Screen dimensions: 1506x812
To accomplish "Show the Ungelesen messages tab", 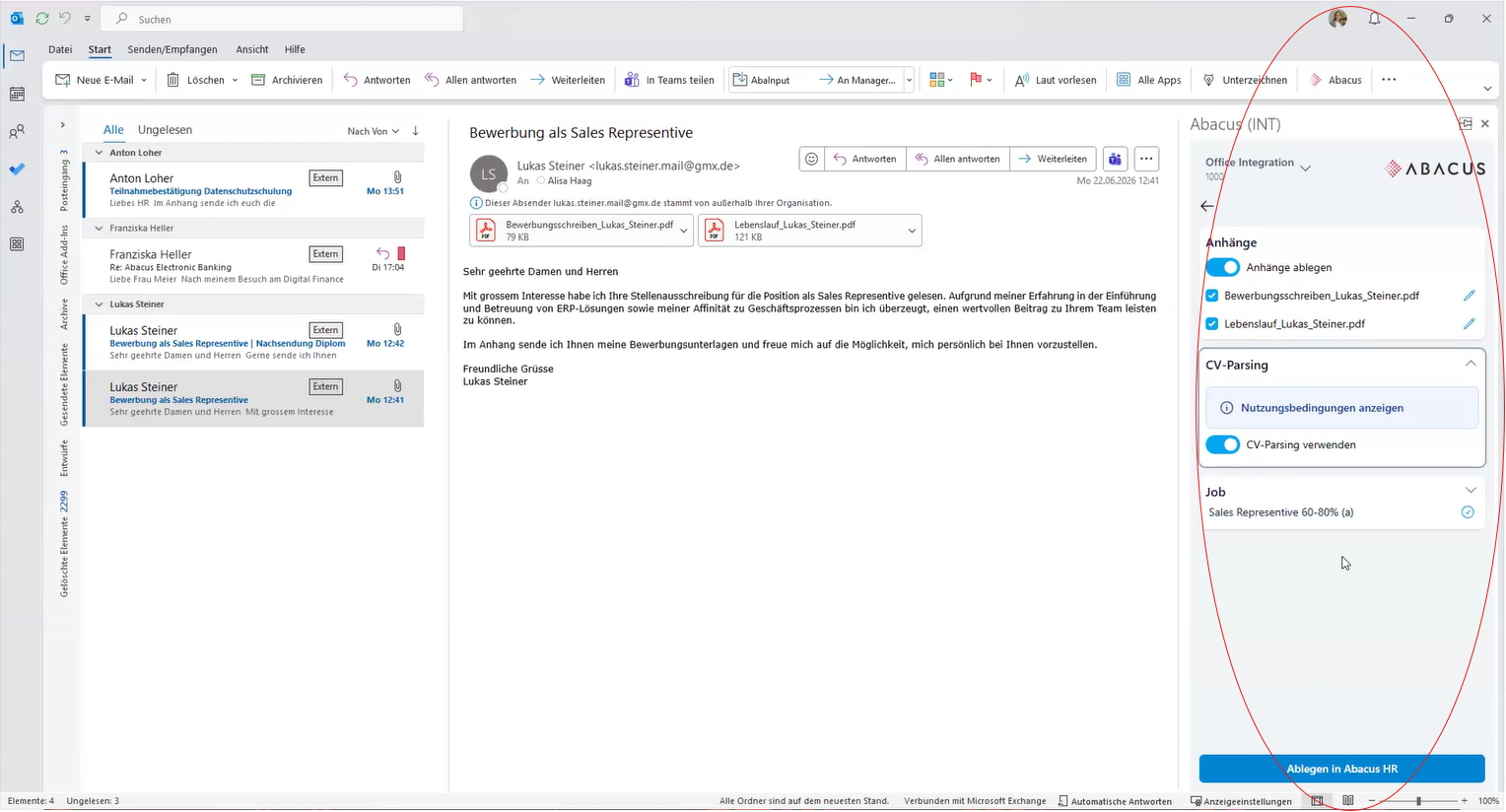I will 165,130.
